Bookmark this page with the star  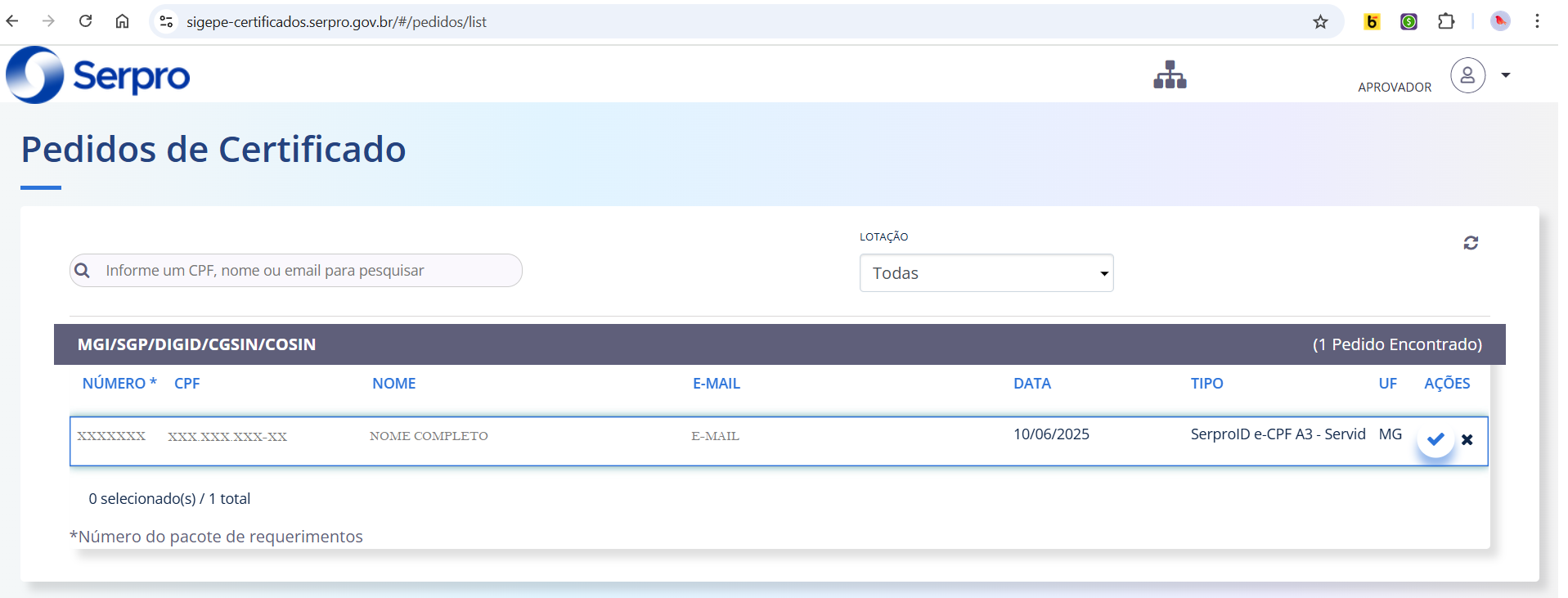pos(1320,22)
